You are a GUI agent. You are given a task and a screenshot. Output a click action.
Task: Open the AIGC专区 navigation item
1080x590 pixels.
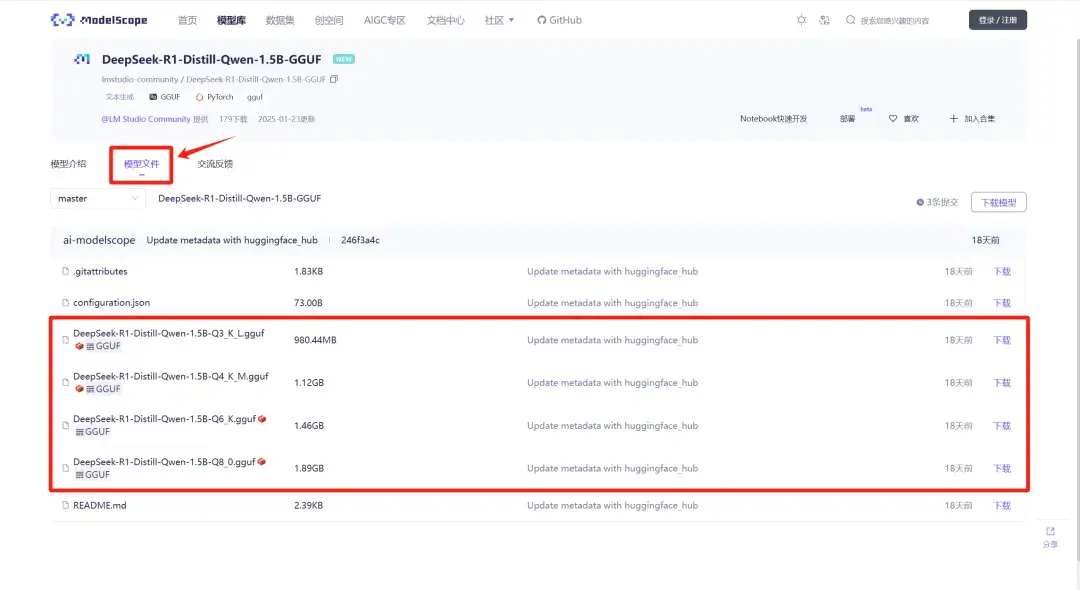tap(384, 20)
